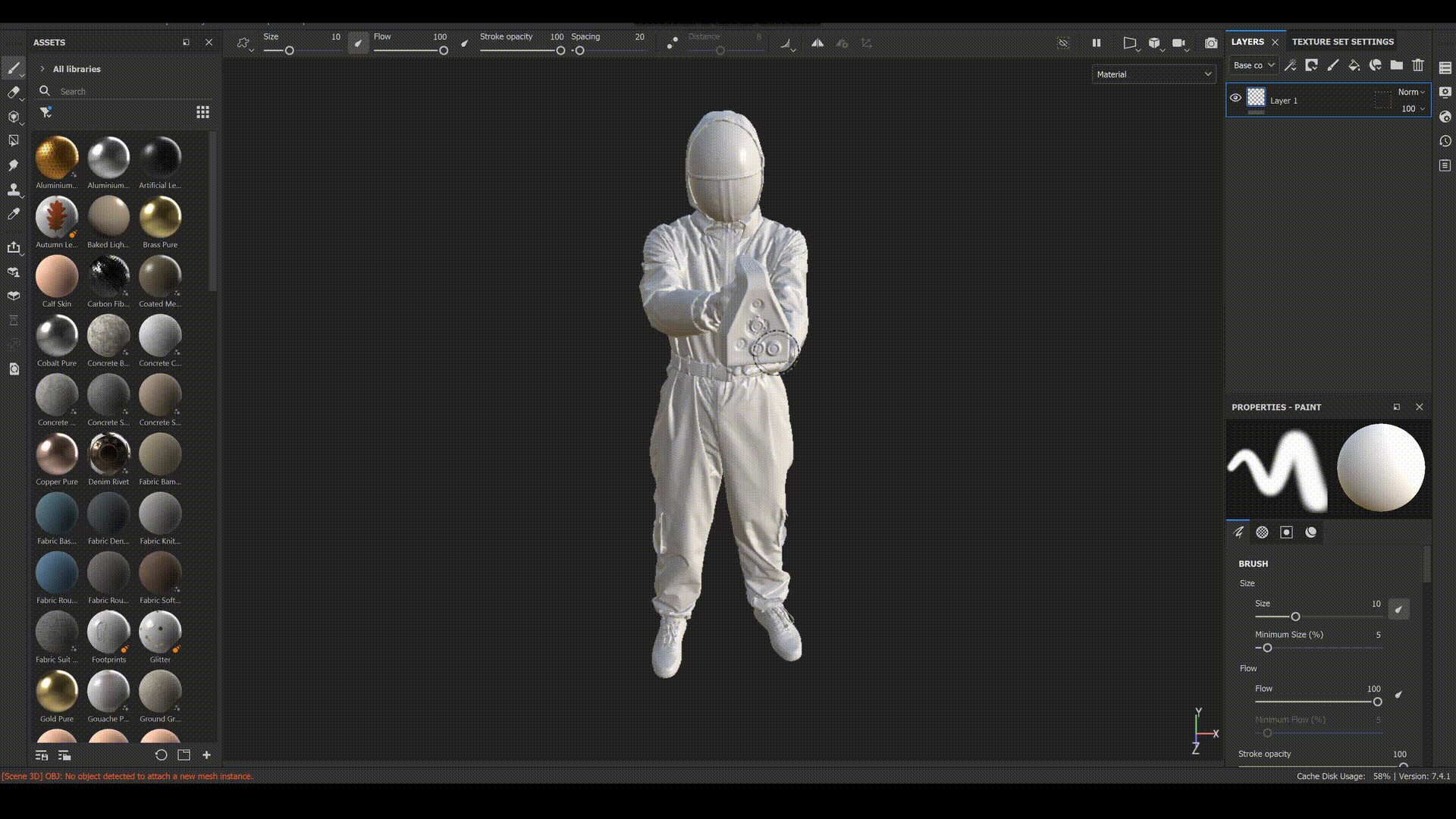The image size is (1456, 819).
Task: Refresh assets with the reload icon
Action: 161,755
